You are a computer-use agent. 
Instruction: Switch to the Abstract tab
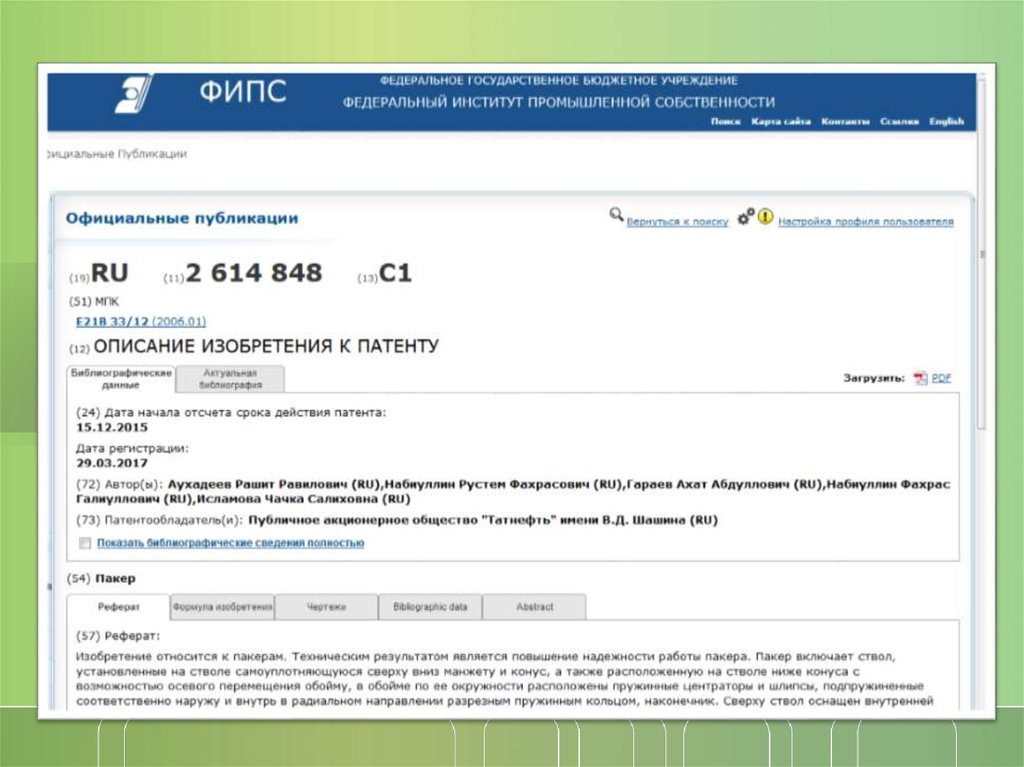[x=534, y=607]
